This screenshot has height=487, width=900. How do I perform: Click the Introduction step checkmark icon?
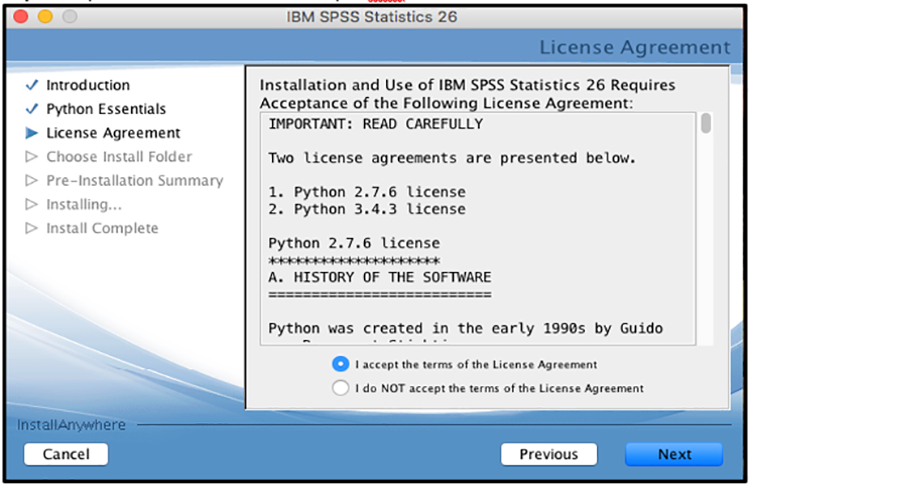tap(32, 85)
